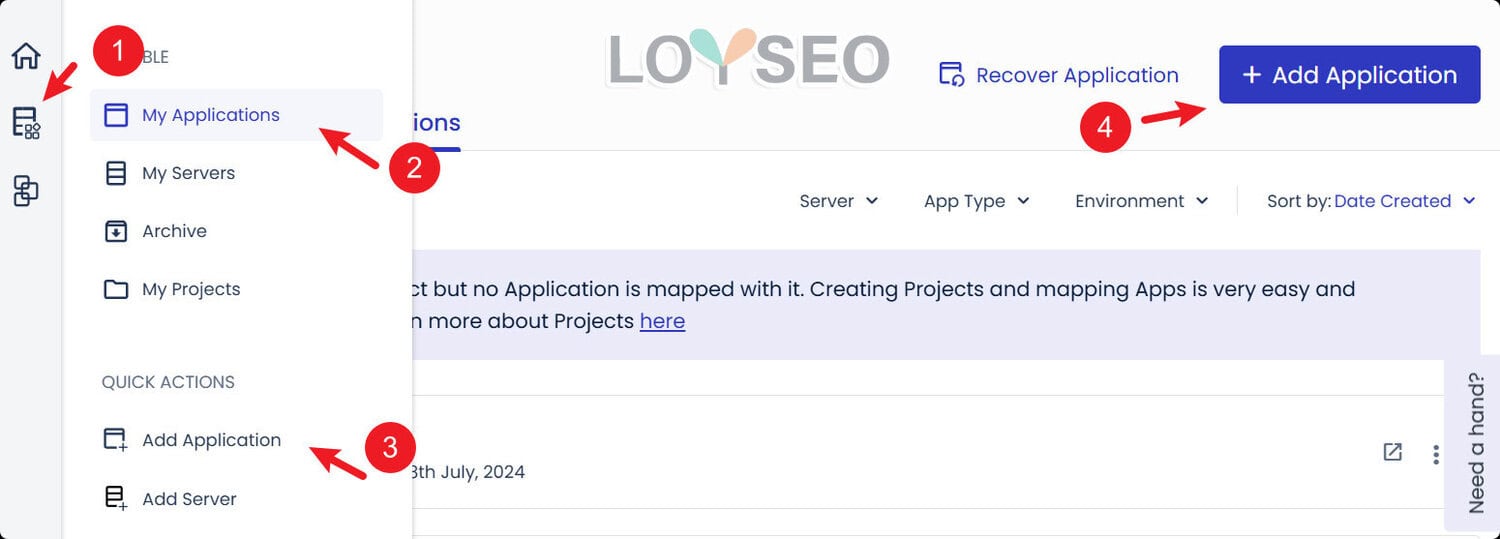Viewport: 1500px width, 539px height.
Task: Select My Servers in the menu
Action: point(188,173)
